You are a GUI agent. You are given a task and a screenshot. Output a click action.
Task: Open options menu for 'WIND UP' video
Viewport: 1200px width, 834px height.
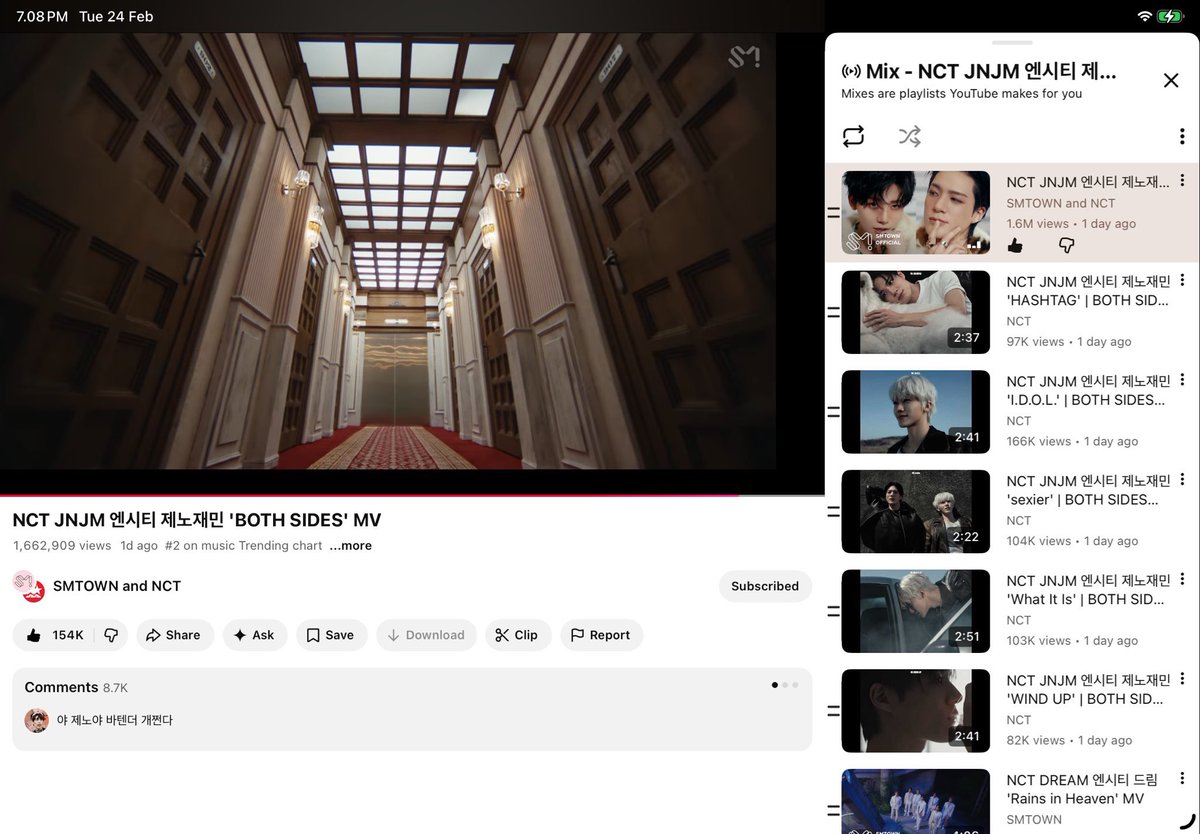point(1182,679)
